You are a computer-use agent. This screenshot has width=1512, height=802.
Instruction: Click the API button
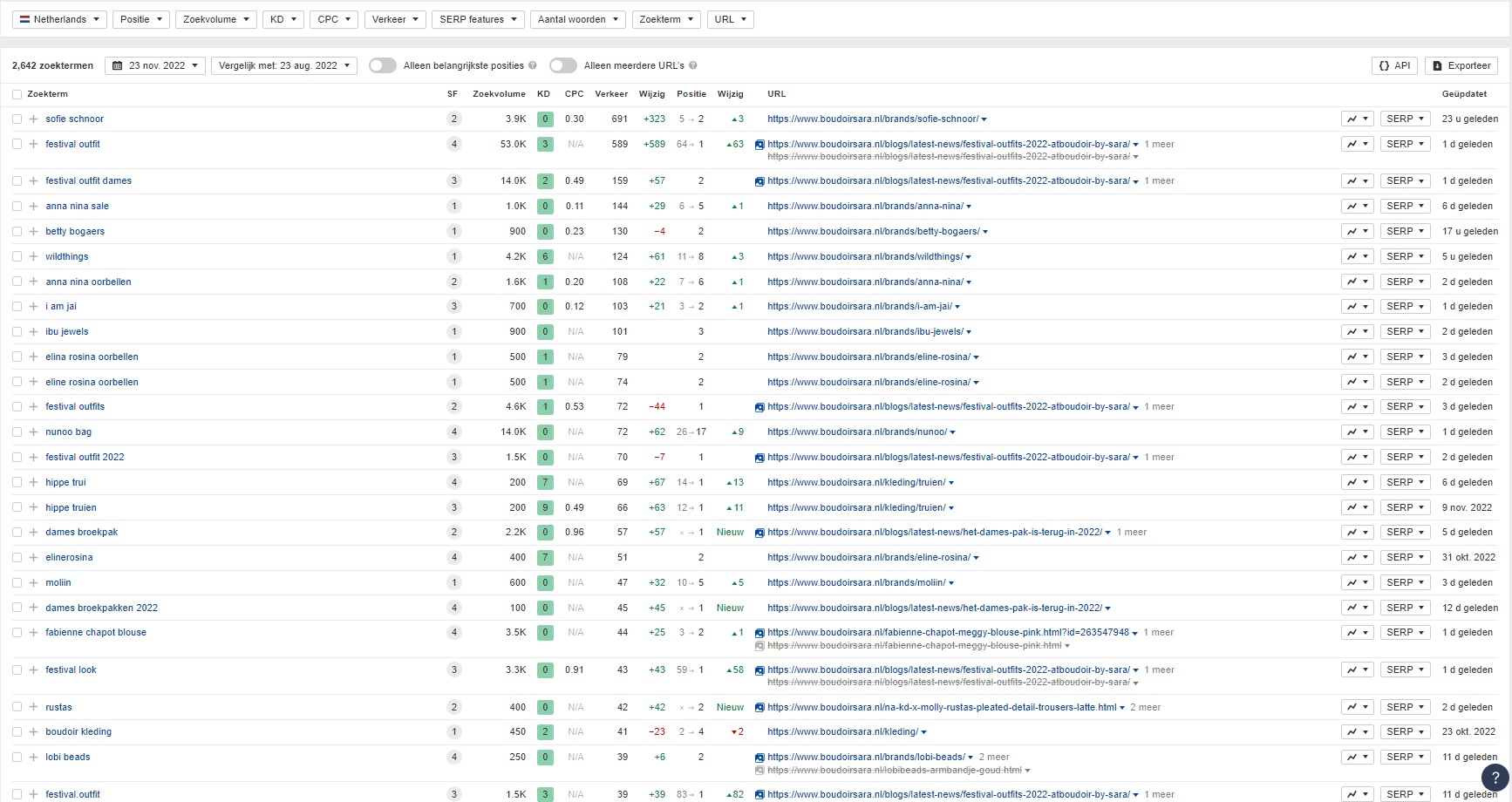pos(1395,65)
